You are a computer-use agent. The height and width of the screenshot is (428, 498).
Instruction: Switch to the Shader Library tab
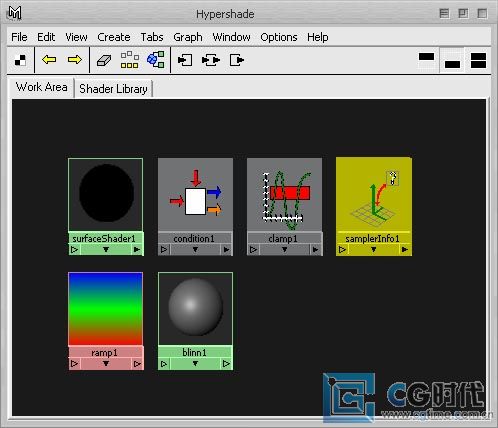113,89
